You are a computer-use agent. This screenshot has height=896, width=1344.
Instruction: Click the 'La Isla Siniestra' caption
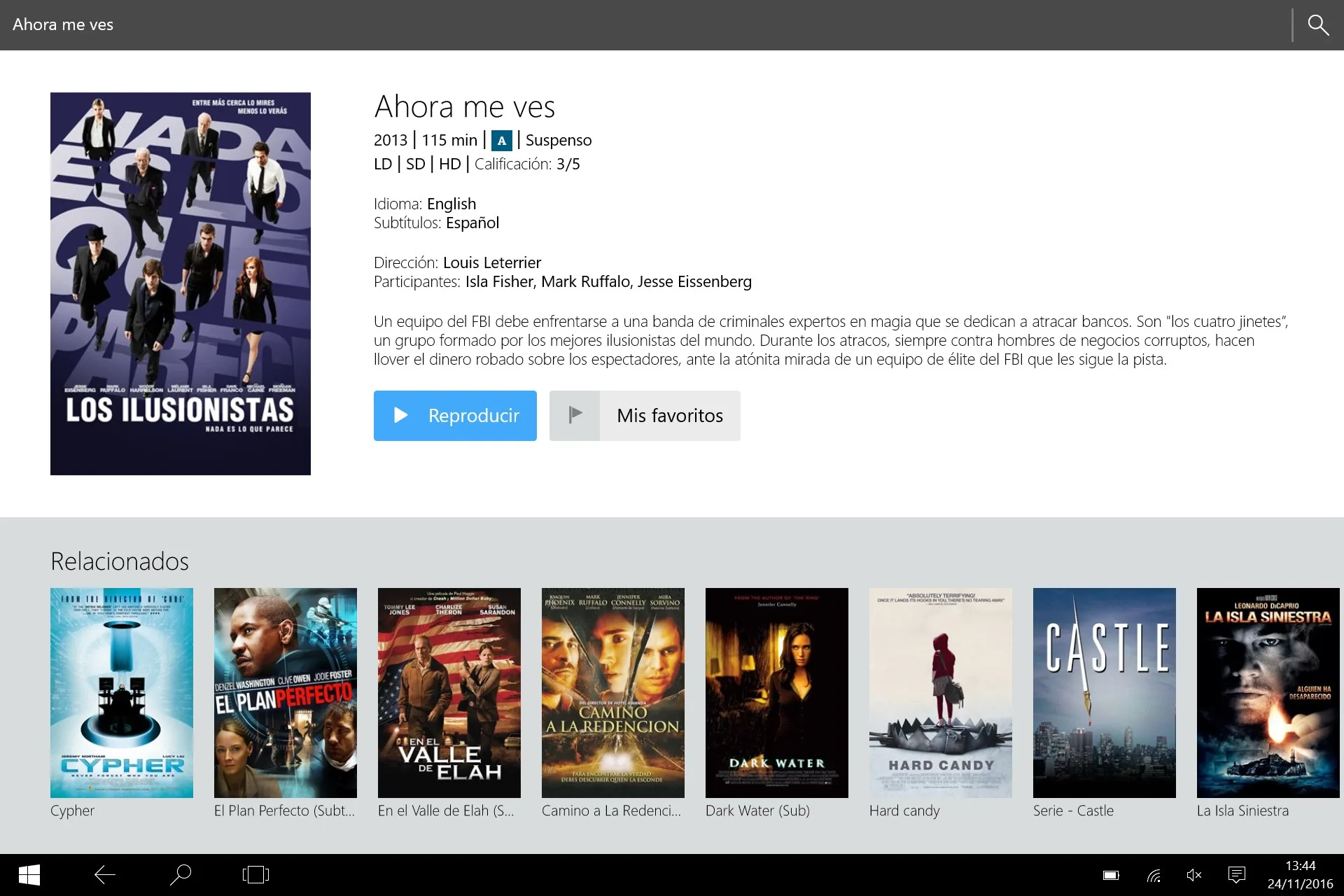pos(1242,811)
